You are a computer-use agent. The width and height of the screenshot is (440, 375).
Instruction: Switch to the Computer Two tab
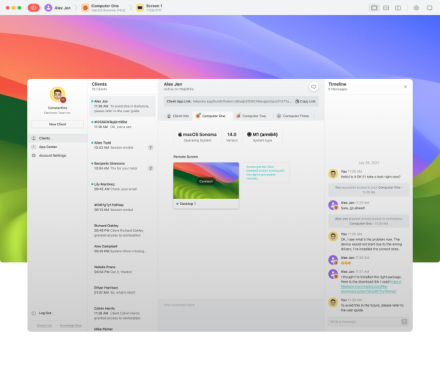coord(251,116)
